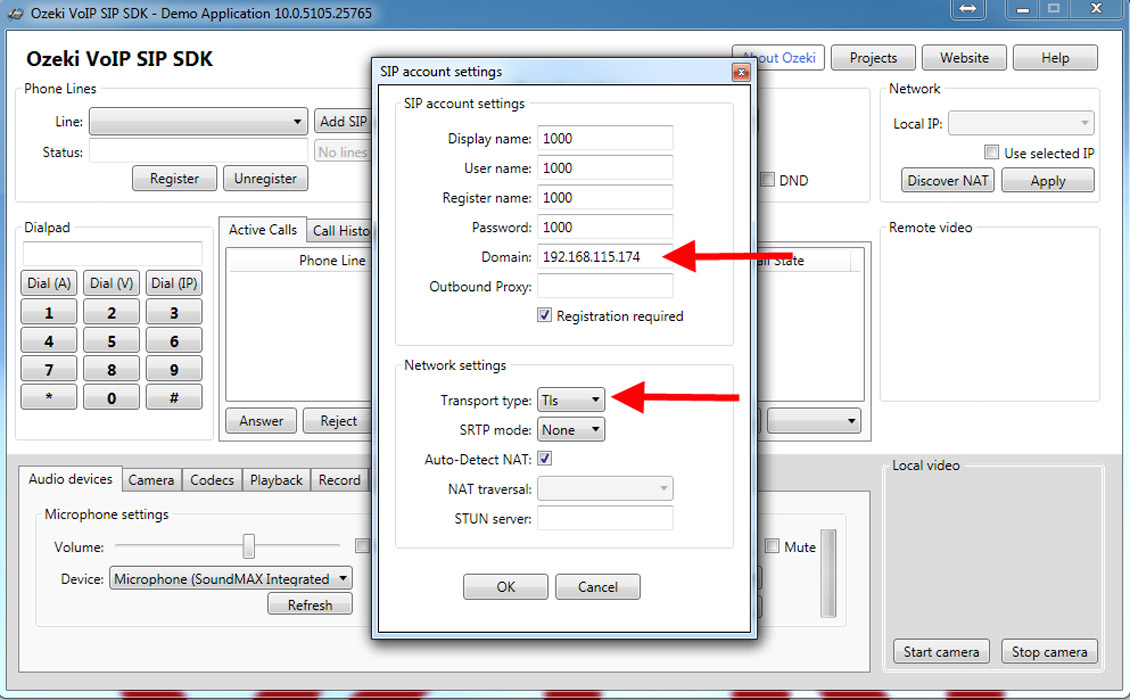
Task: Open the Playback tab
Action: pos(276,480)
